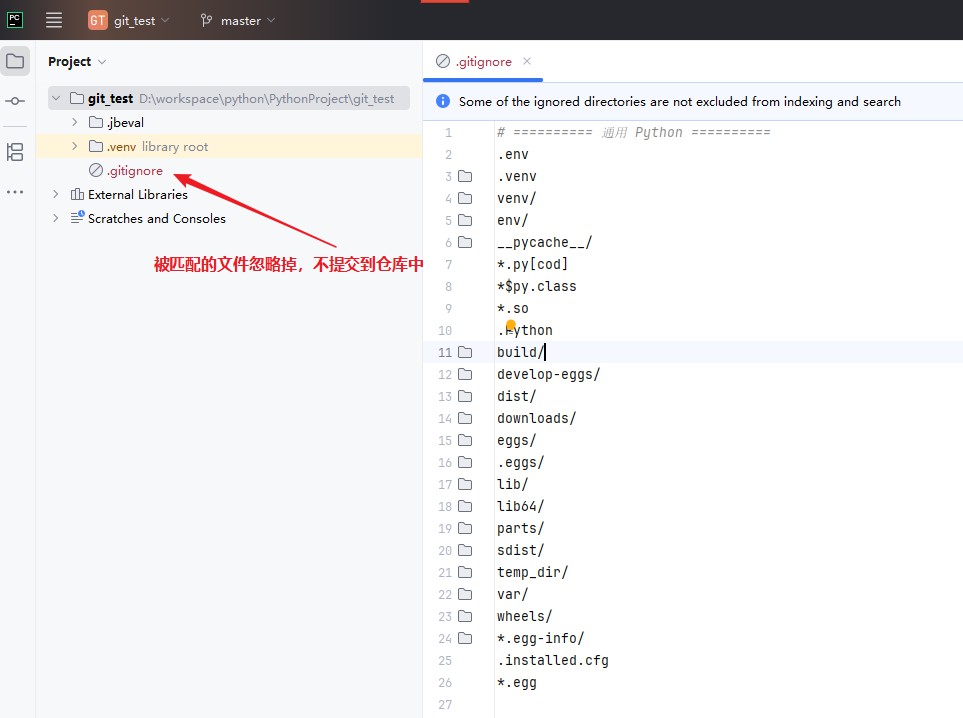This screenshot has height=718, width=963.
Task: Show more tool windows ellipsis icon
Action: 15,192
